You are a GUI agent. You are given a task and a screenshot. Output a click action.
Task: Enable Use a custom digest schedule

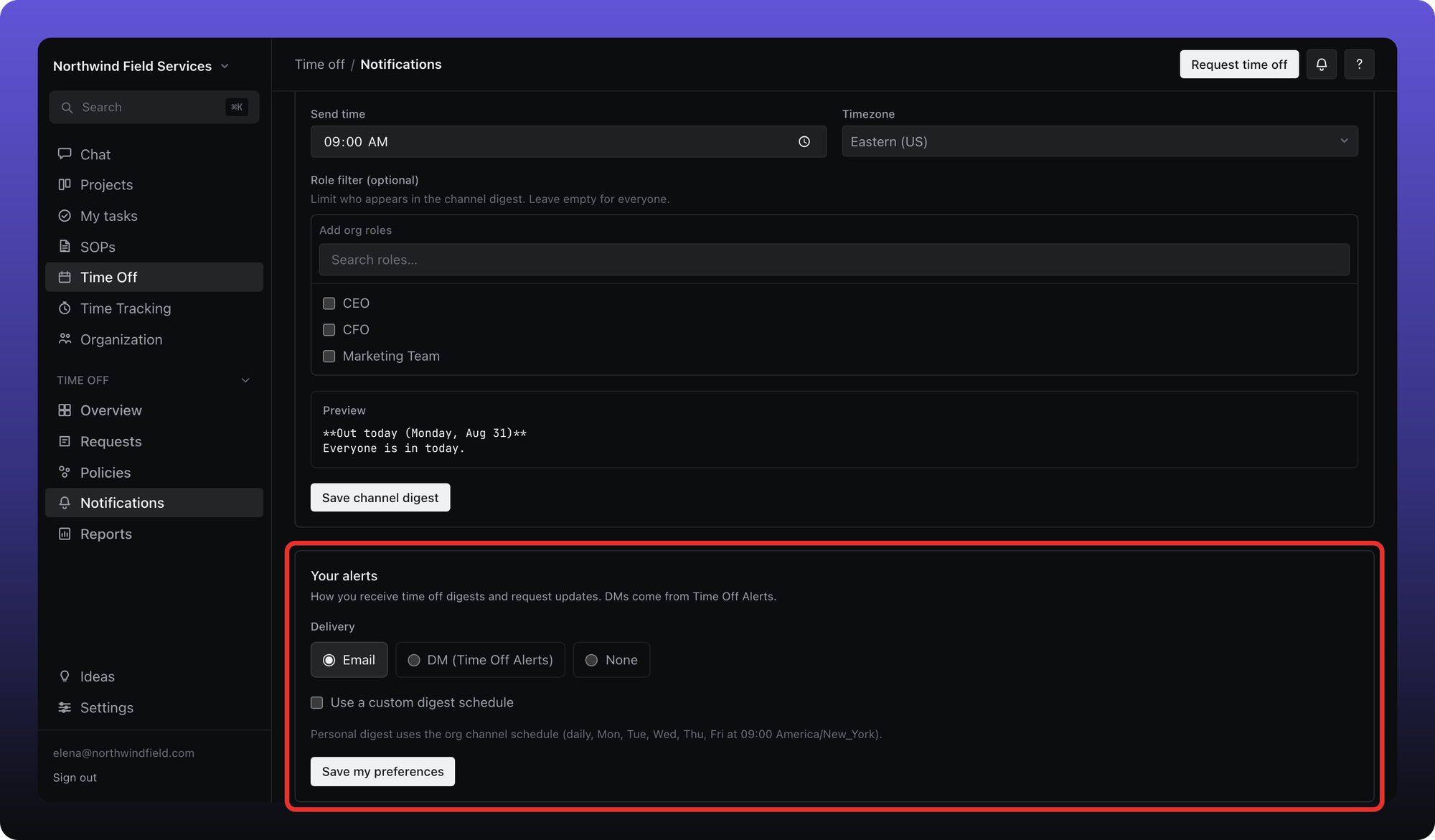[x=316, y=702]
